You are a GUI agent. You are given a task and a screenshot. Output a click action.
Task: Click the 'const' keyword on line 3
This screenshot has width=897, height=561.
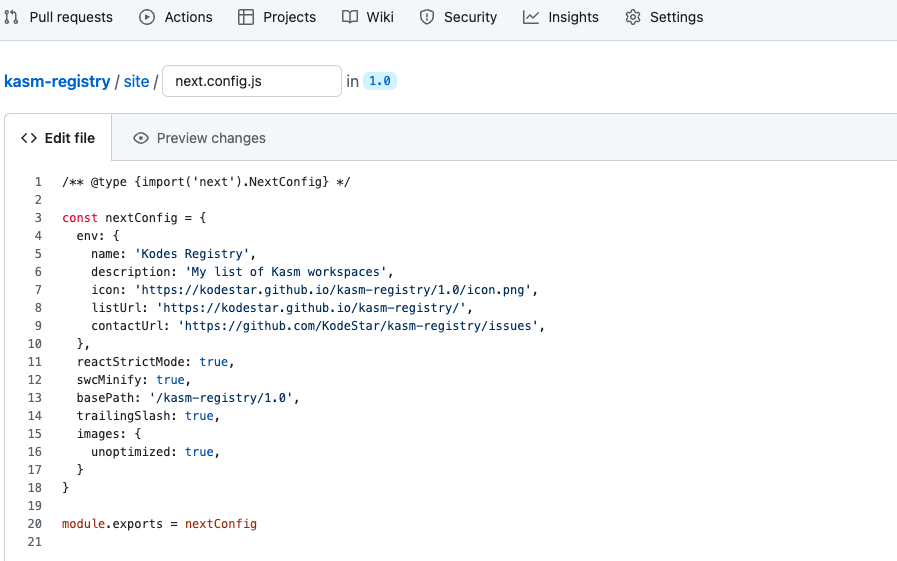click(x=80, y=218)
